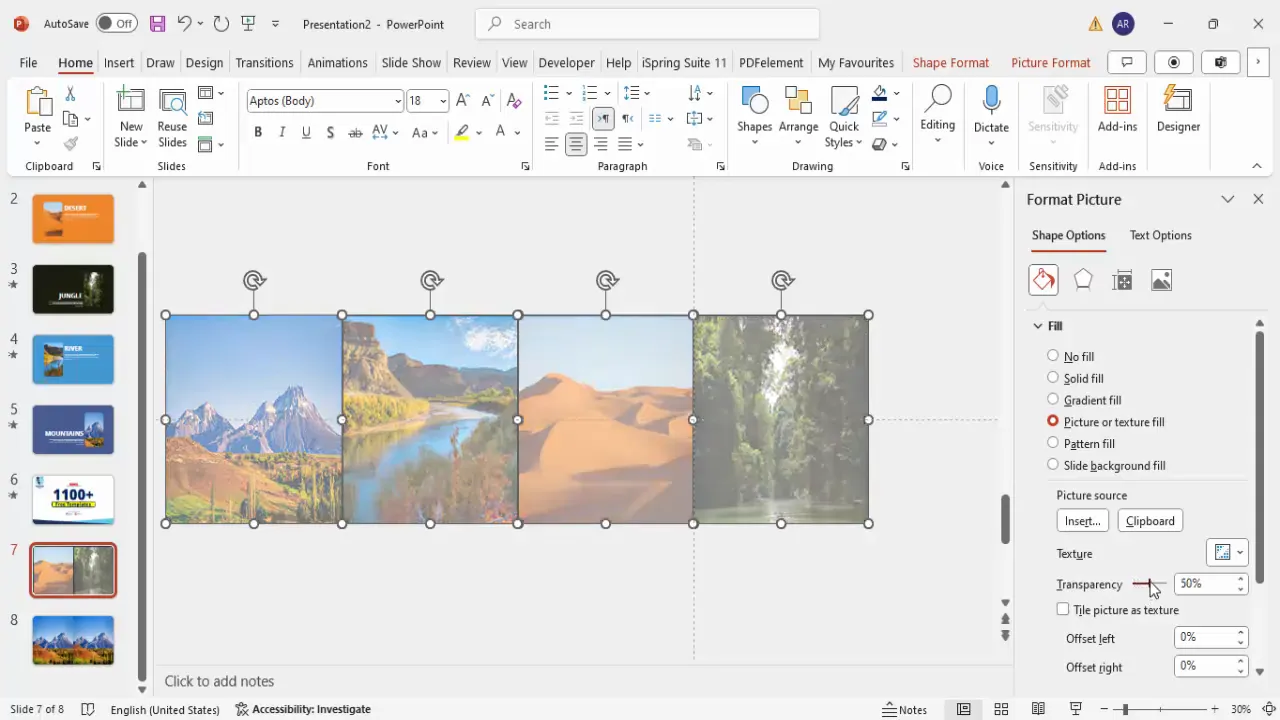This screenshot has width=1280, height=720.
Task: Click the text highlight color swatch
Action: tap(461, 132)
